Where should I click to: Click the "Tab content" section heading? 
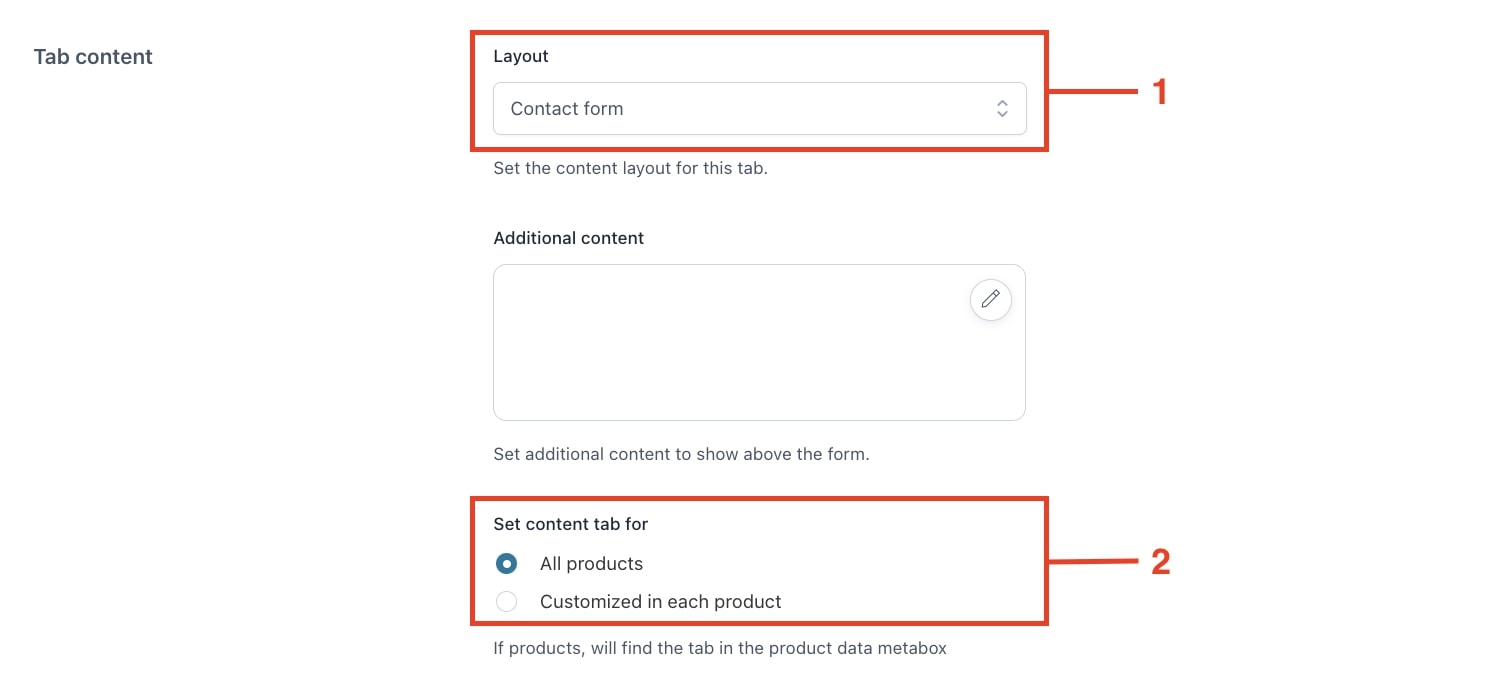tap(93, 57)
